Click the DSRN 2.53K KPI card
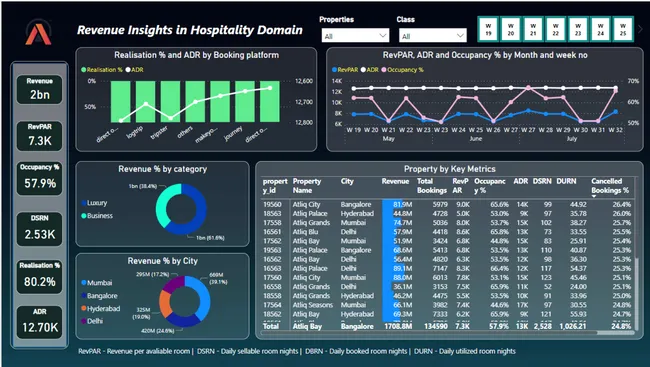This screenshot has width=650, height=367. [39, 229]
